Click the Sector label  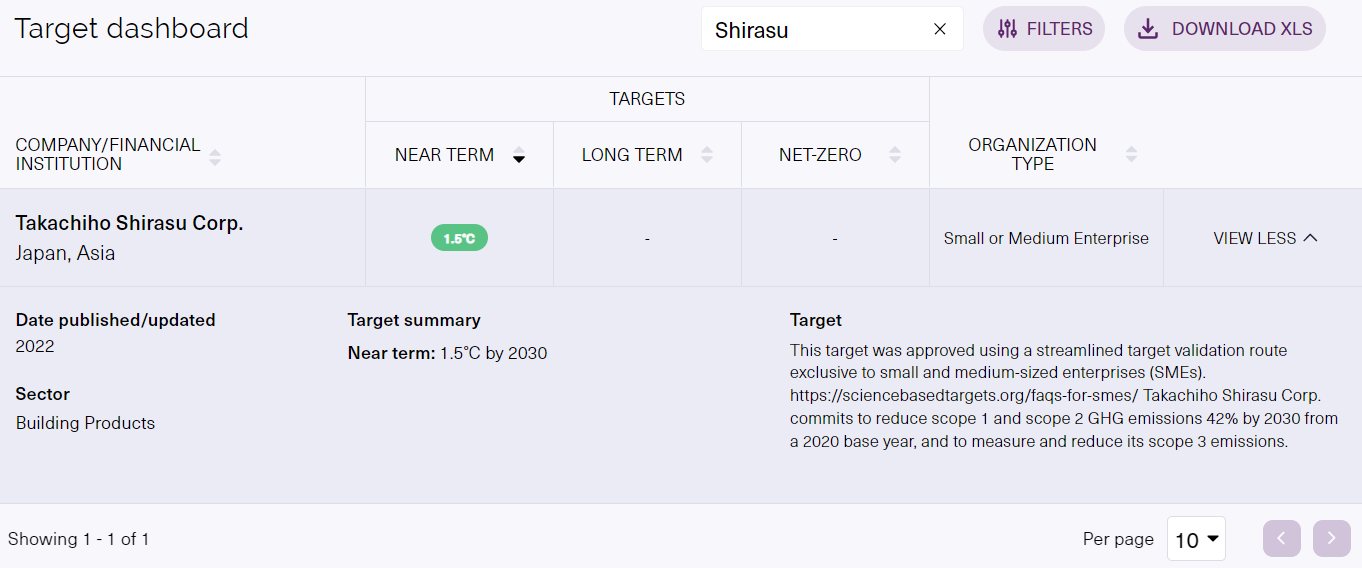click(x=42, y=394)
